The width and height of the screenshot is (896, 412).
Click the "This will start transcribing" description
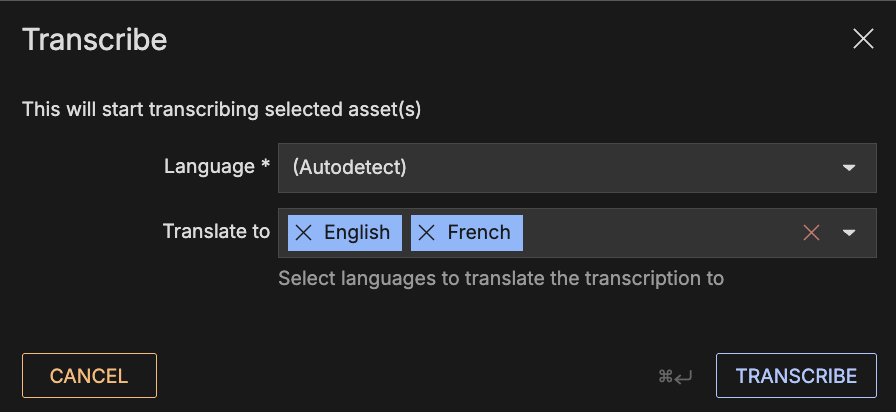221,109
